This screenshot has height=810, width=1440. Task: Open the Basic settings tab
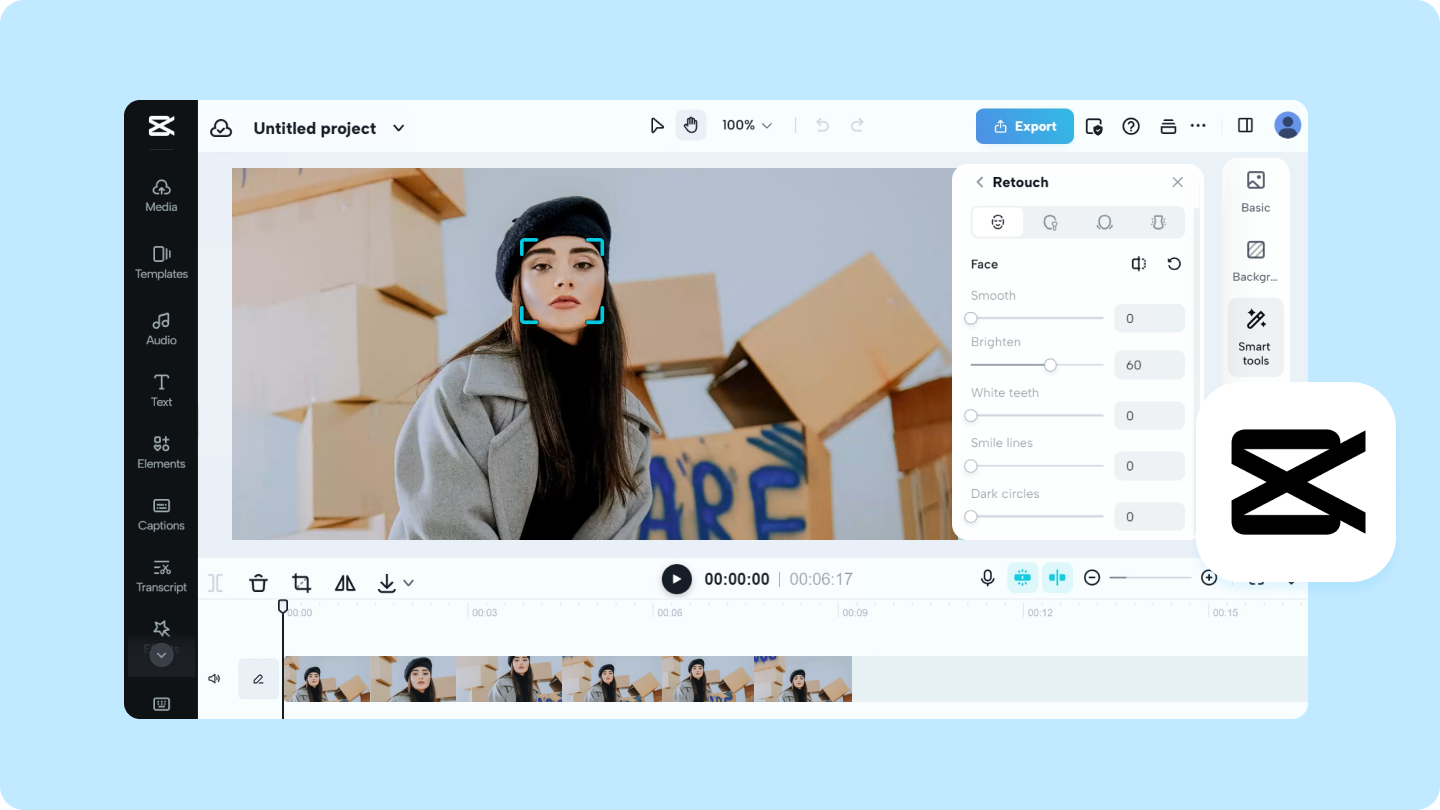click(1256, 192)
